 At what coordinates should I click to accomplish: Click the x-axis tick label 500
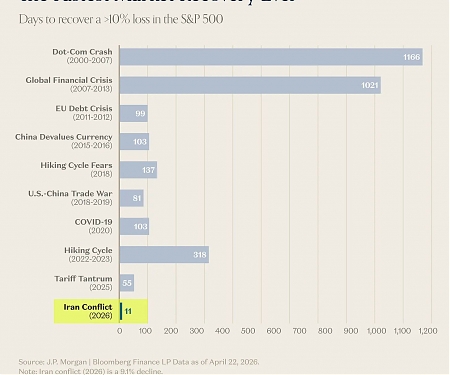[x=248, y=331]
